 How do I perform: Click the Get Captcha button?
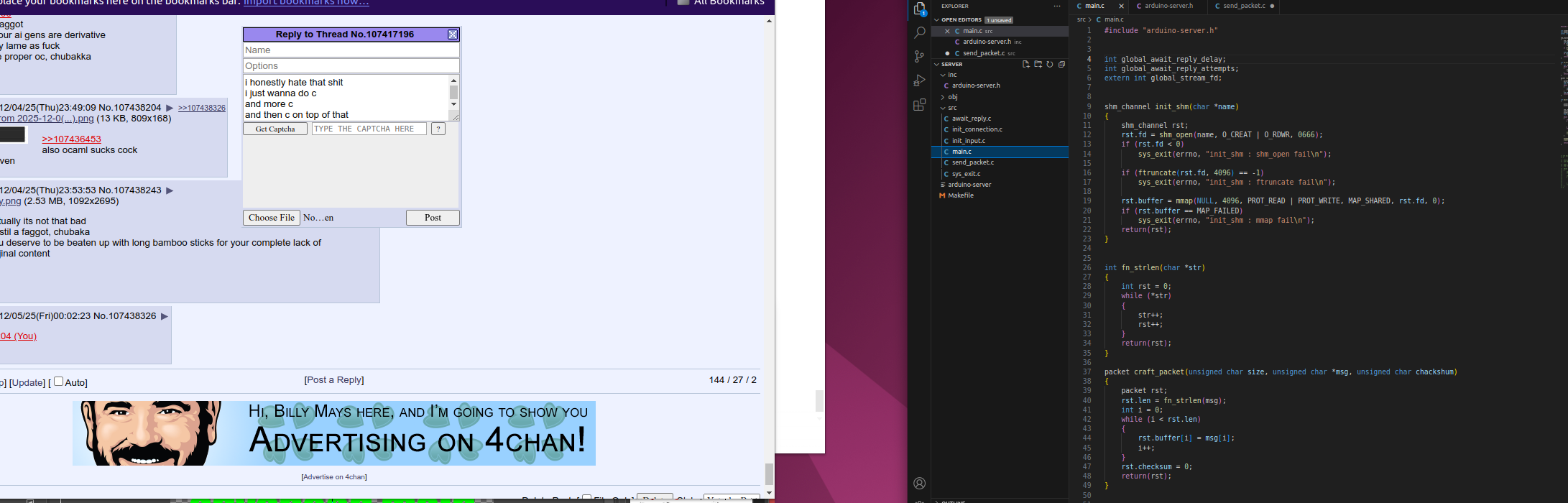[275, 129]
